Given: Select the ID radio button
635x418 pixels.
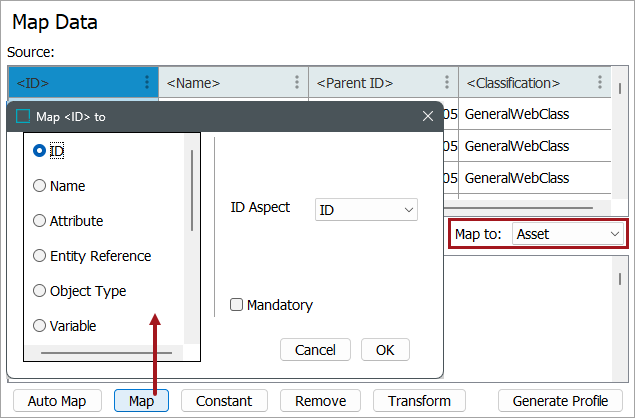Looking at the screenshot, I should (x=39, y=151).
